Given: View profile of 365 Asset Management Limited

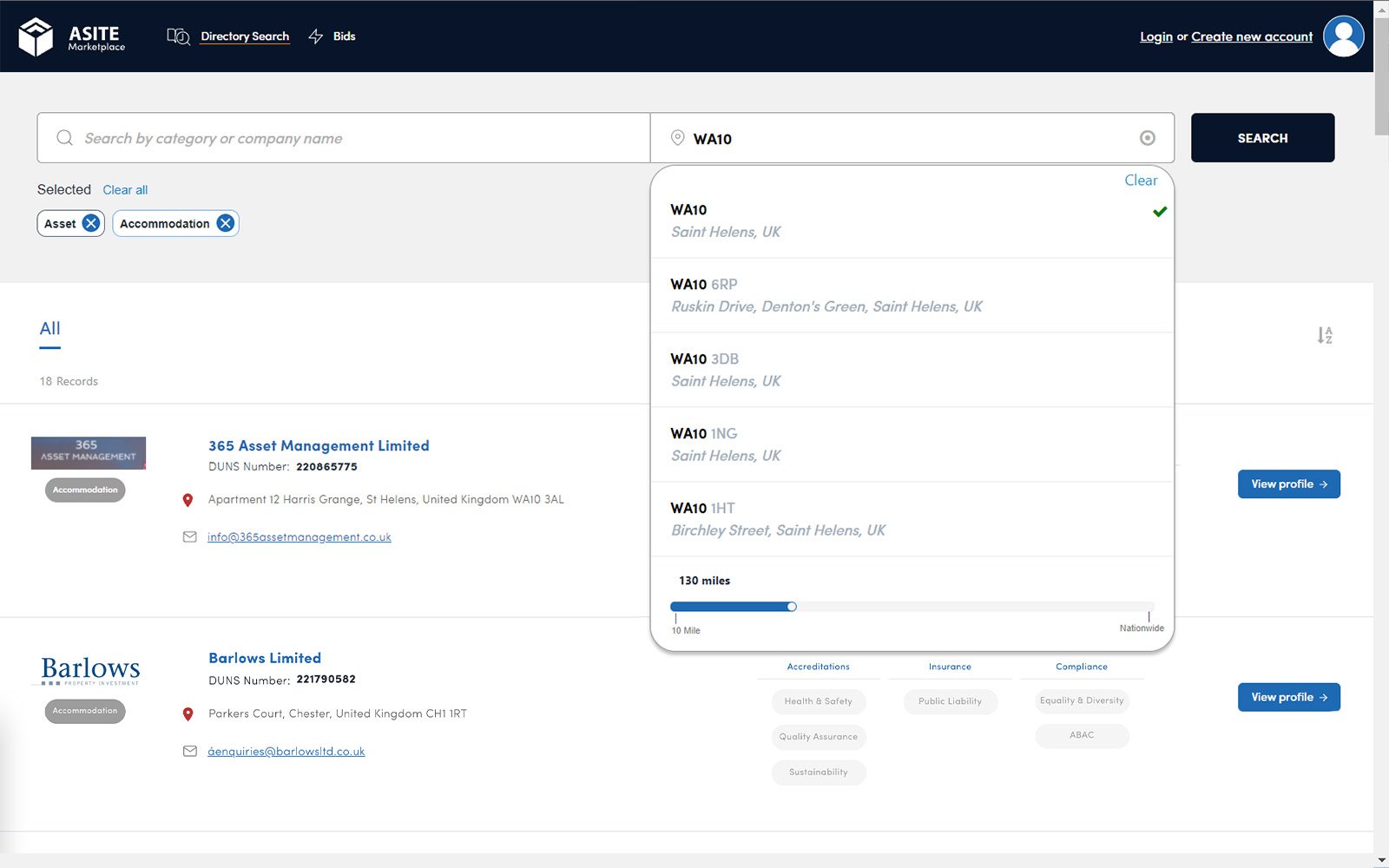Looking at the screenshot, I should point(1288,484).
